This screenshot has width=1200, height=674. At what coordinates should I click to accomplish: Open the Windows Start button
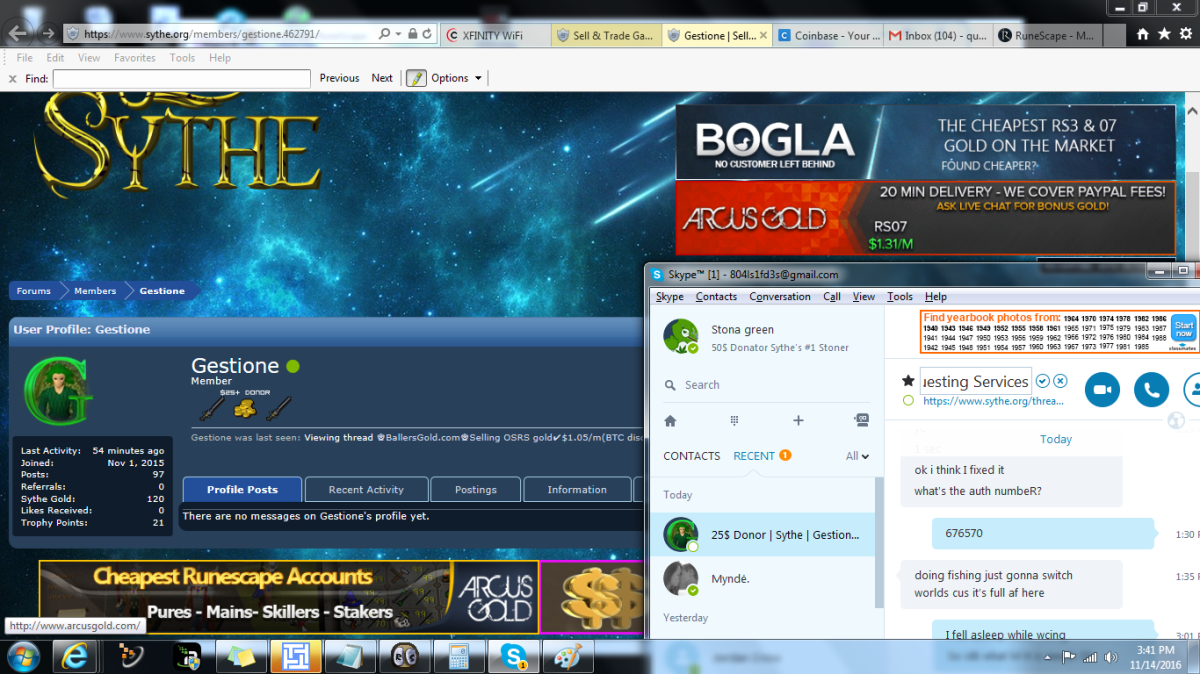pyautogui.click(x=23, y=656)
